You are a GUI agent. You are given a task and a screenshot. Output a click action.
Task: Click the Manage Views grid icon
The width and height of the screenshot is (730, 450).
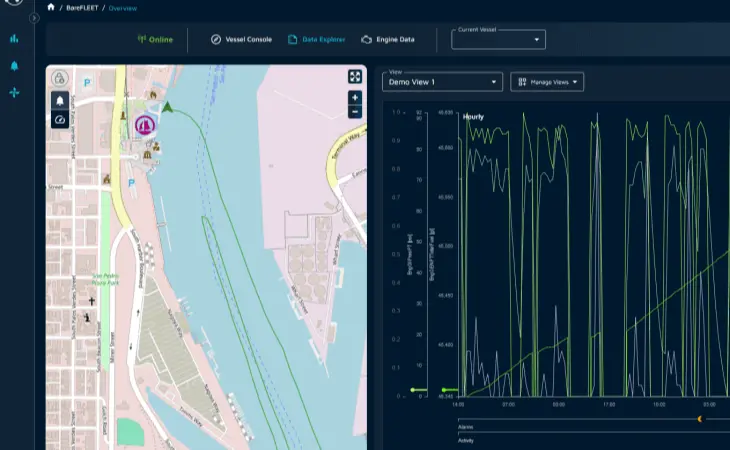pos(522,82)
